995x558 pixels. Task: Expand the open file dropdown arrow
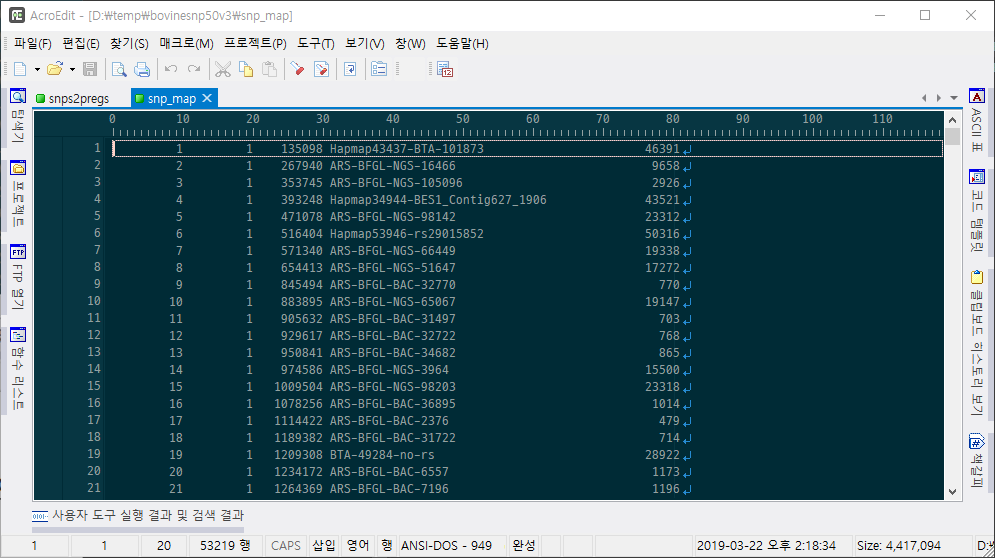72,69
